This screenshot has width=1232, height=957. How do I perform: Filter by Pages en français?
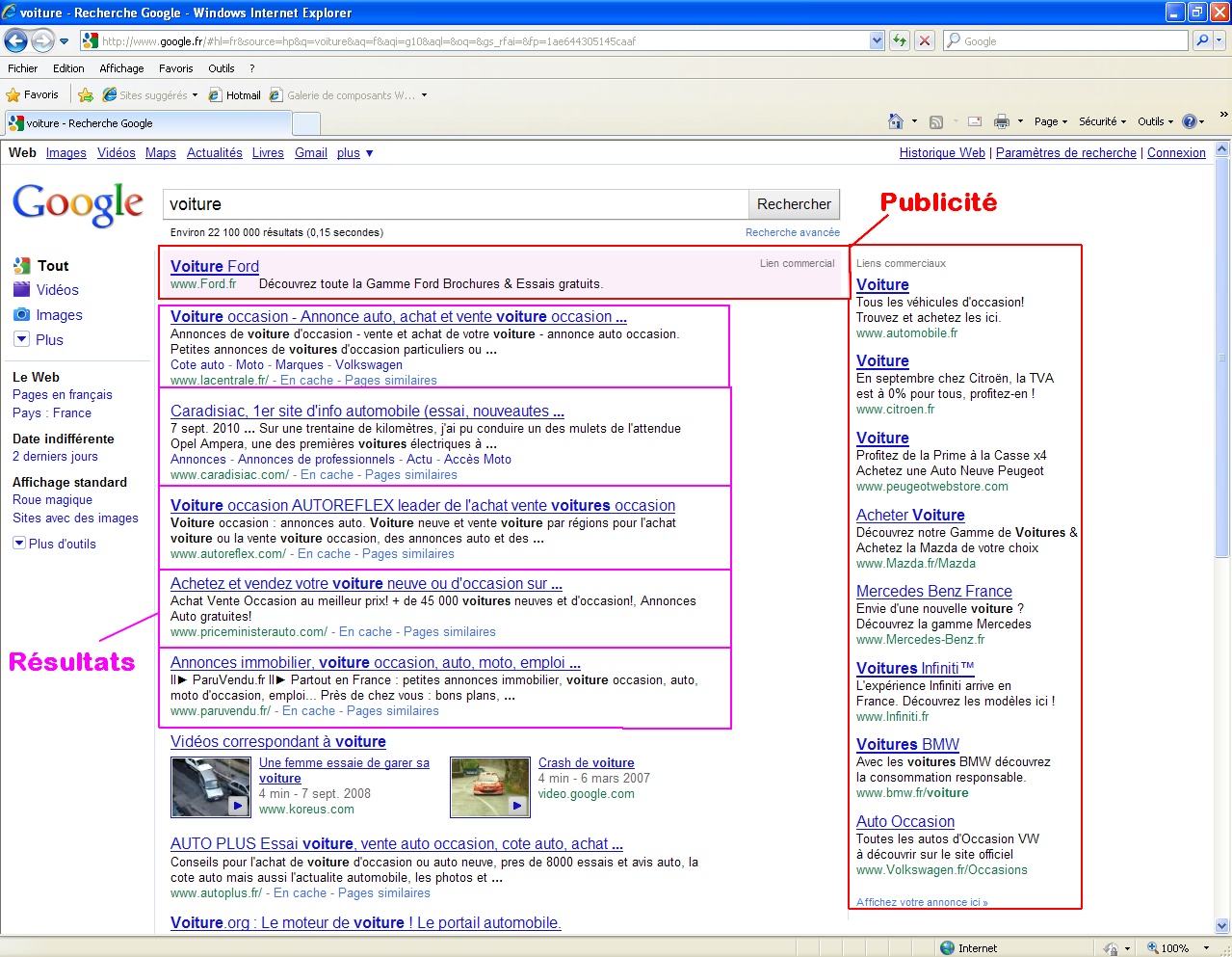pyautogui.click(x=63, y=394)
